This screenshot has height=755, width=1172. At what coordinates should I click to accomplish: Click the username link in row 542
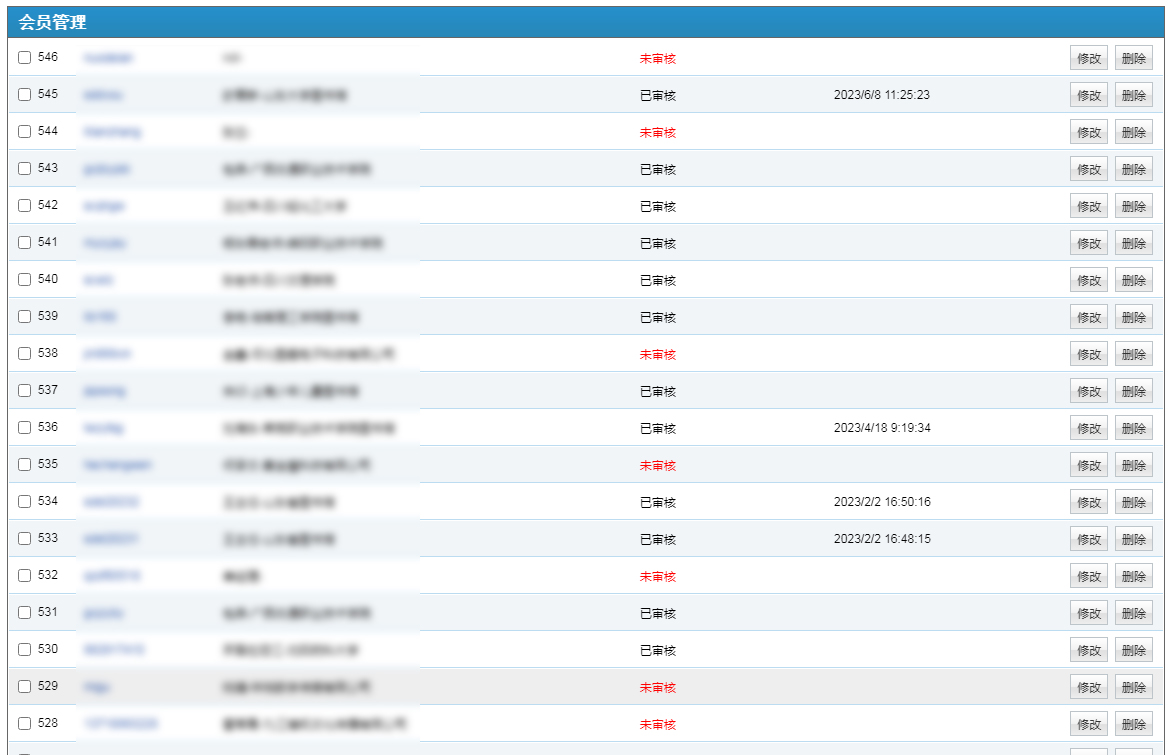pos(104,206)
